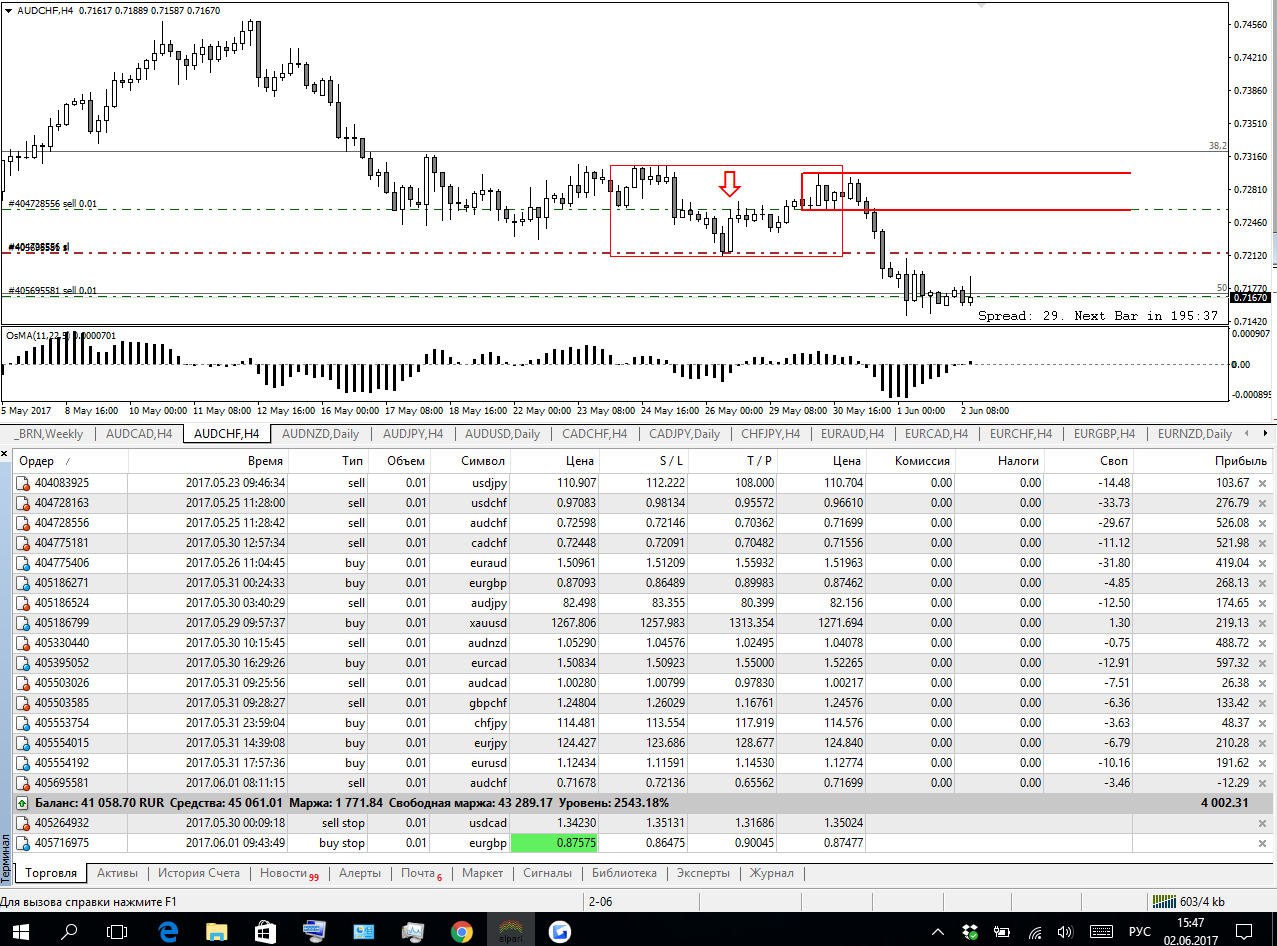Click the chart shift triangle marker at chart top
1277x946 pixels.
tap(983, 5)
